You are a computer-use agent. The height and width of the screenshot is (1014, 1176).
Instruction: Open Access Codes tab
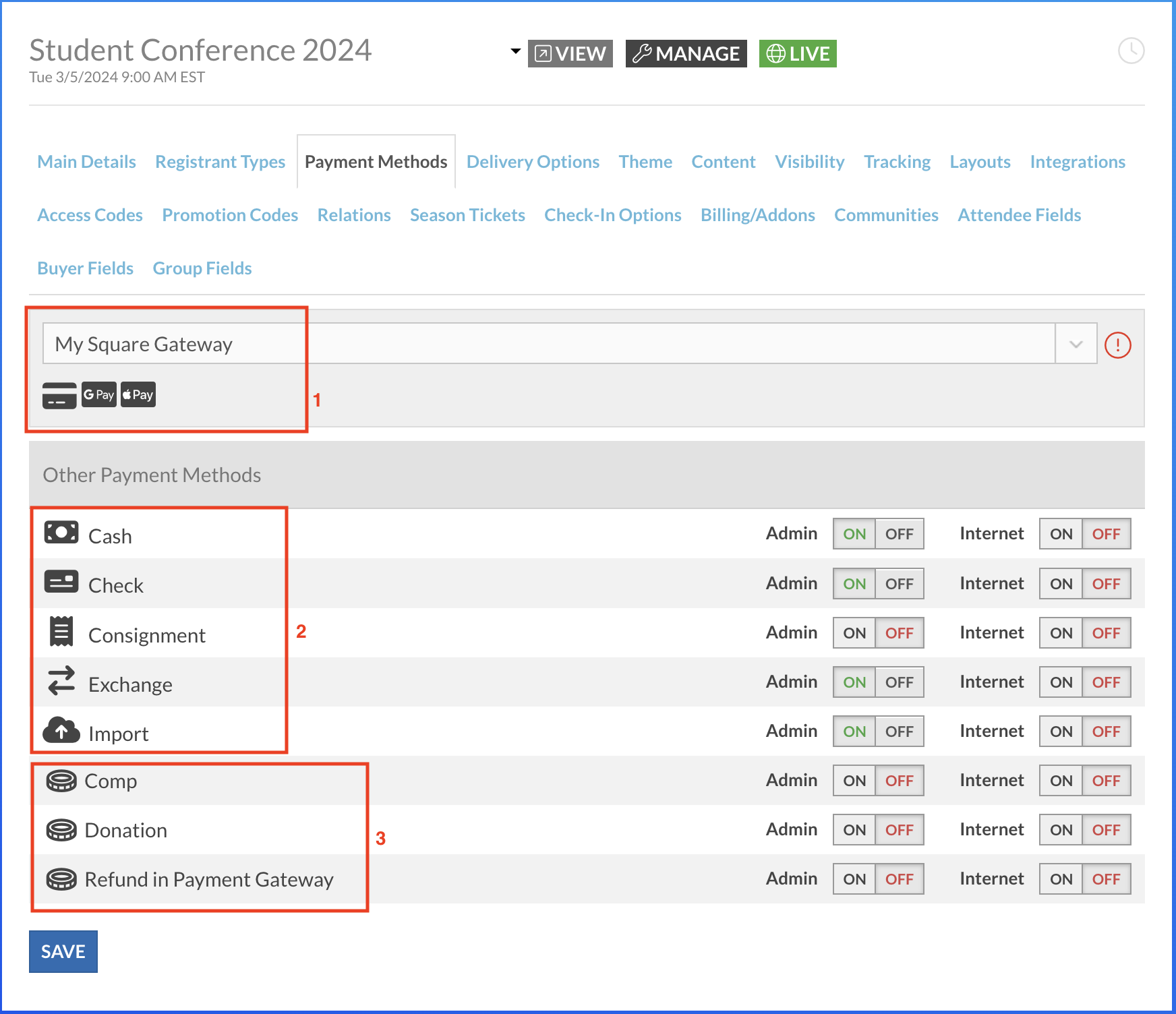tap(90, 215)
